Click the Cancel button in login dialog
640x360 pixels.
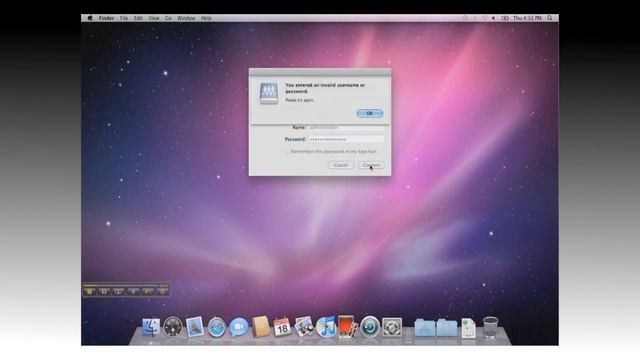340,165
